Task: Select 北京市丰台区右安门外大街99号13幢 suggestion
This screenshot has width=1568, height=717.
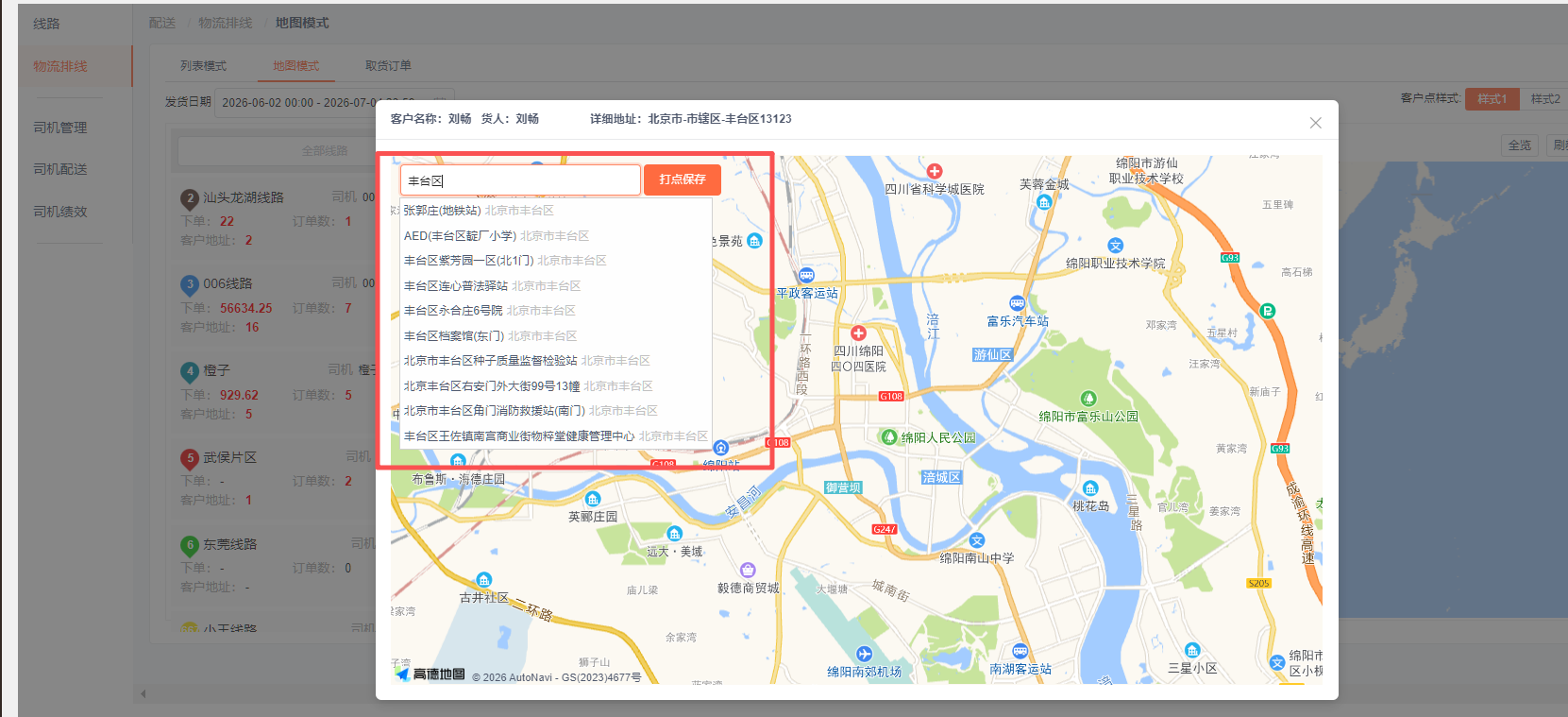Action: (x=555, y=385)
